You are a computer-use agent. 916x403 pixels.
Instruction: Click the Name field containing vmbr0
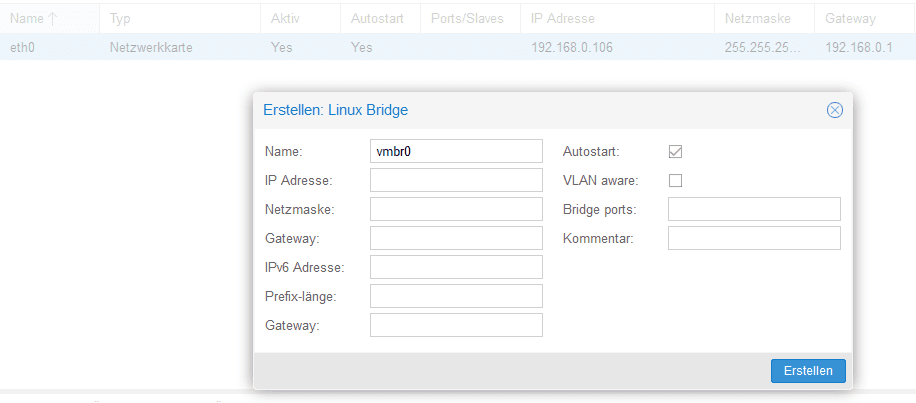click(x=456, y=151)
